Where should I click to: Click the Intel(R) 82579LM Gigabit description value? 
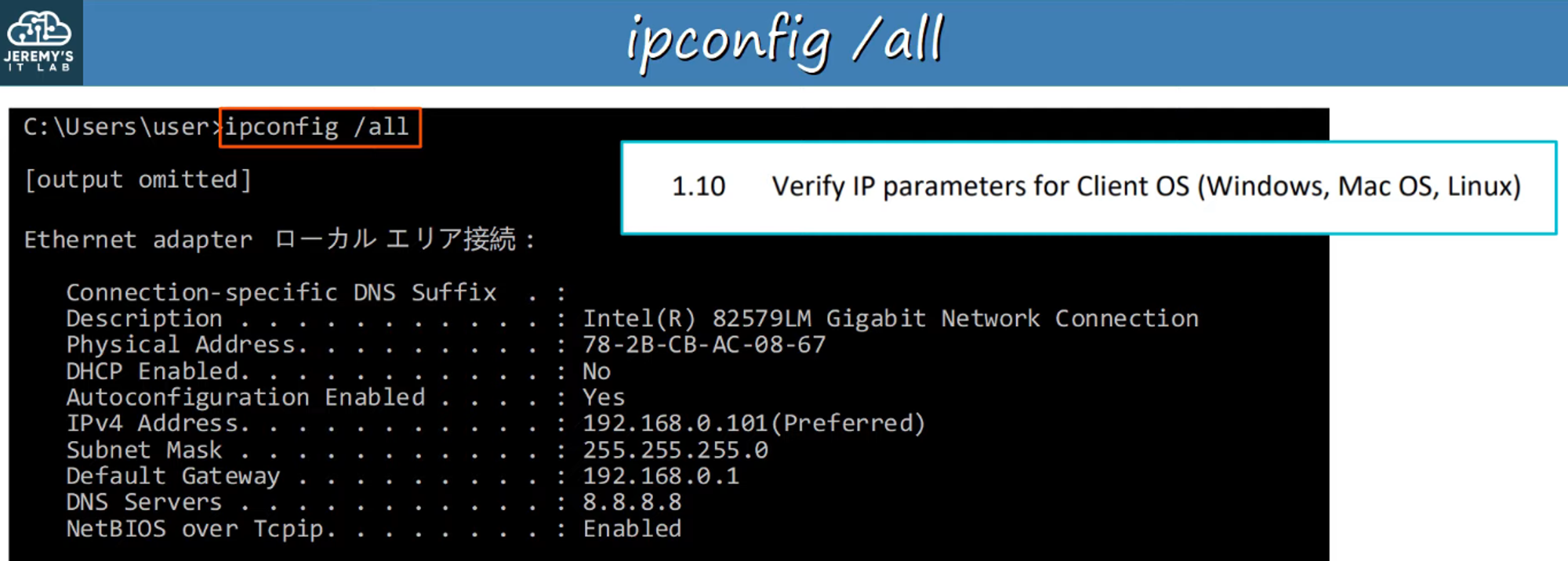pos(890,318)
